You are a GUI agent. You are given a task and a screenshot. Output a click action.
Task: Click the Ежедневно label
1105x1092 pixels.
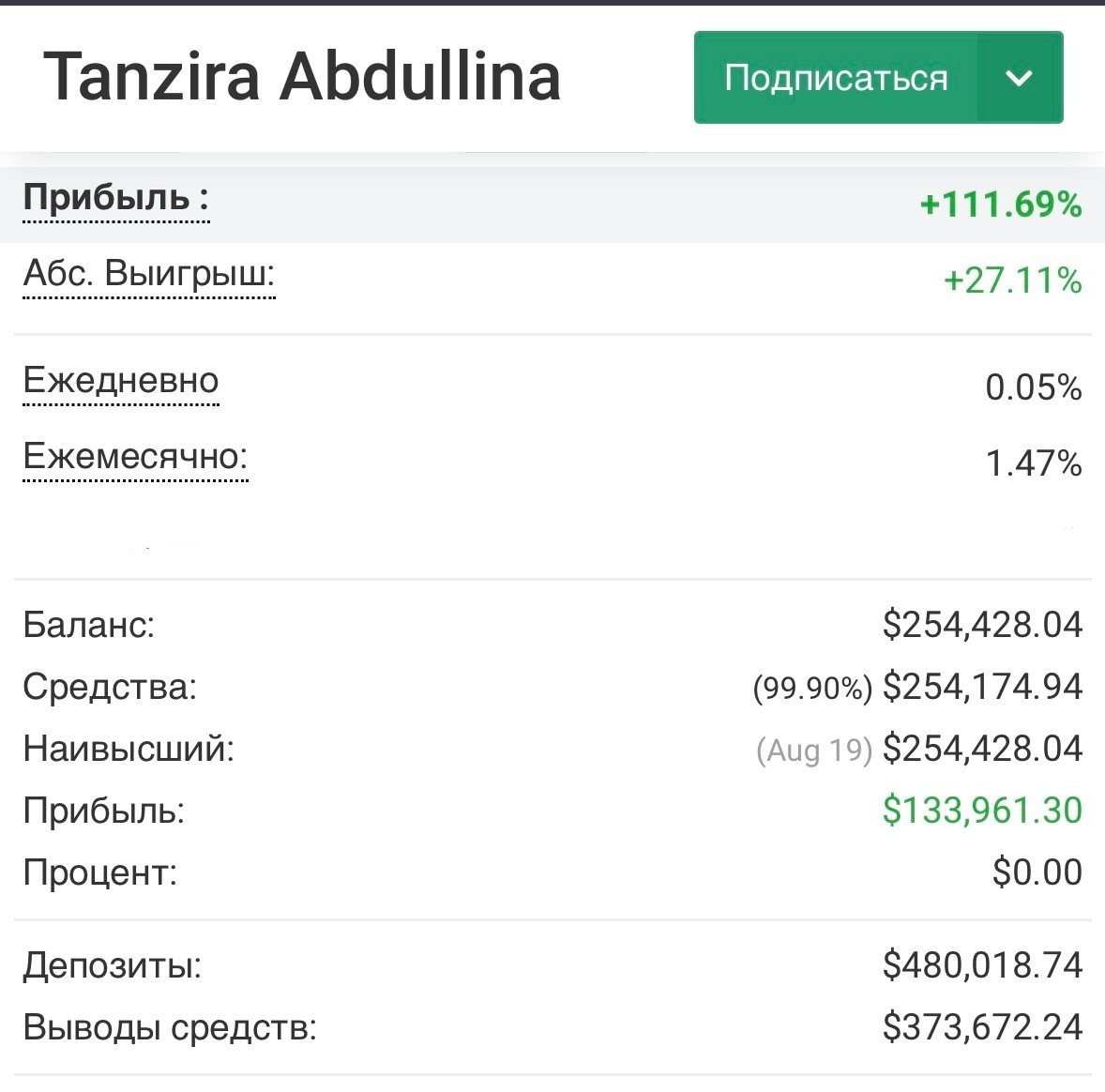120,380
